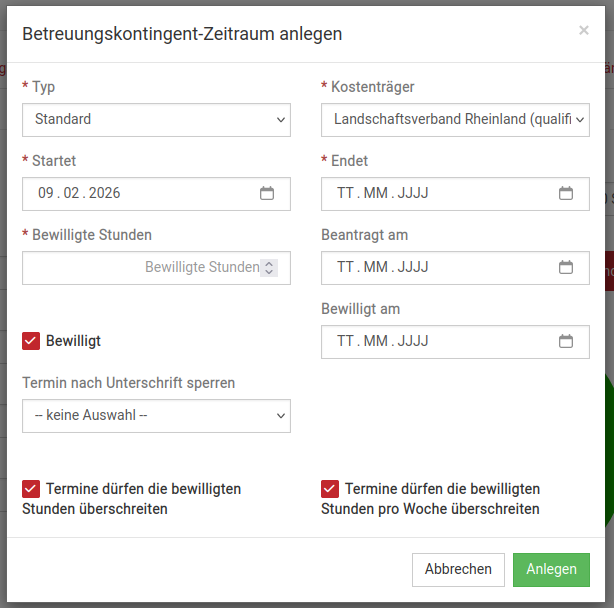Open calendar picker for Endet date
This screenshot has width=614, height=608.
566,193
